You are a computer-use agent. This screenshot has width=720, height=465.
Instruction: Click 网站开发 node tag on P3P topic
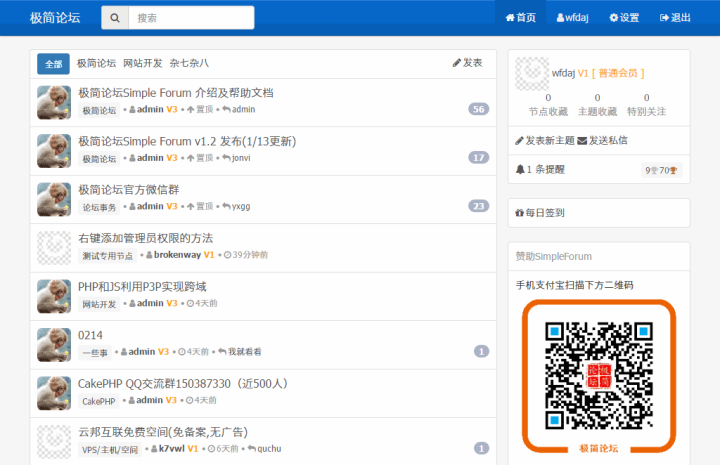[x=99, y=304]
